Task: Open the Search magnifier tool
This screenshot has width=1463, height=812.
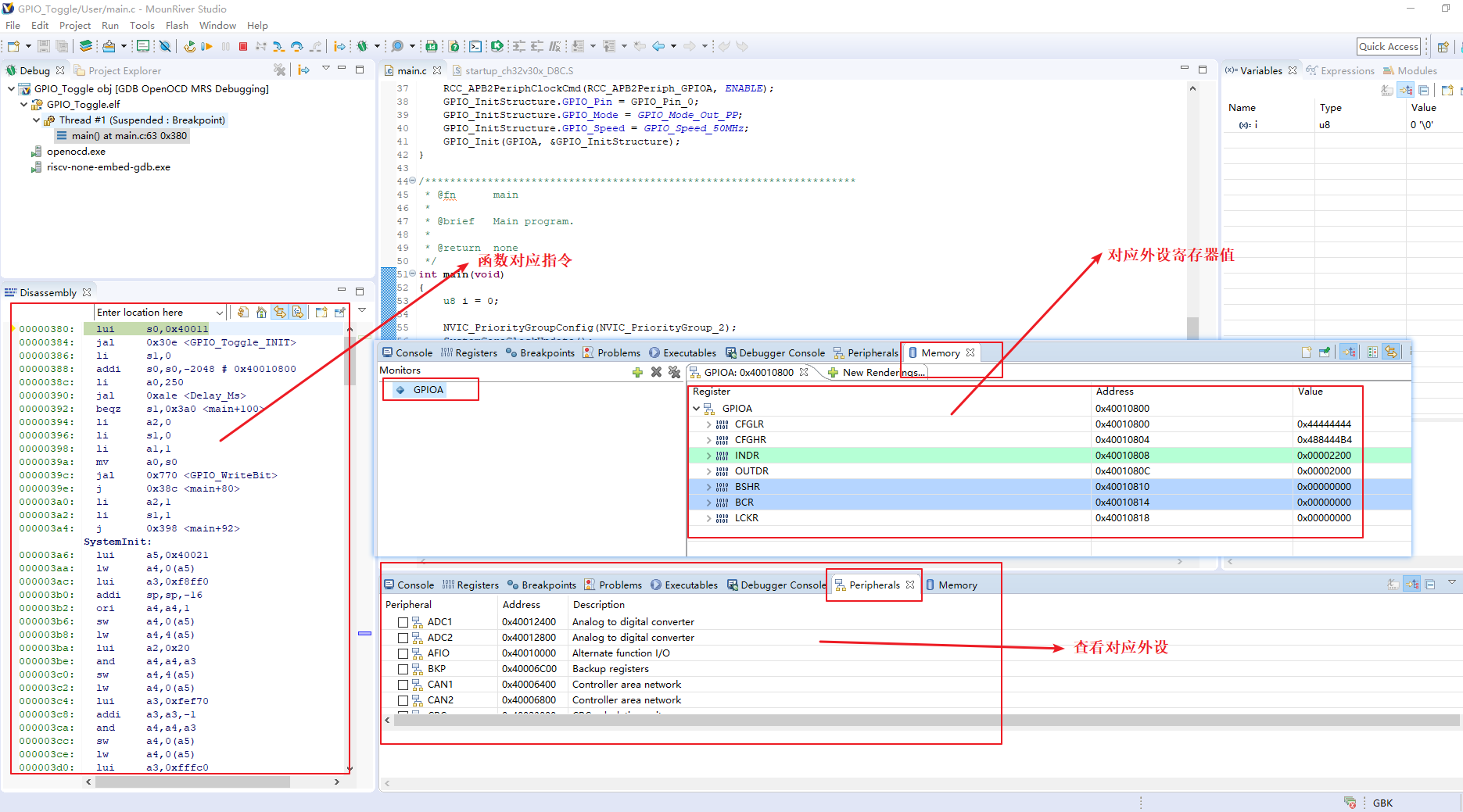Action: [397, 46]
